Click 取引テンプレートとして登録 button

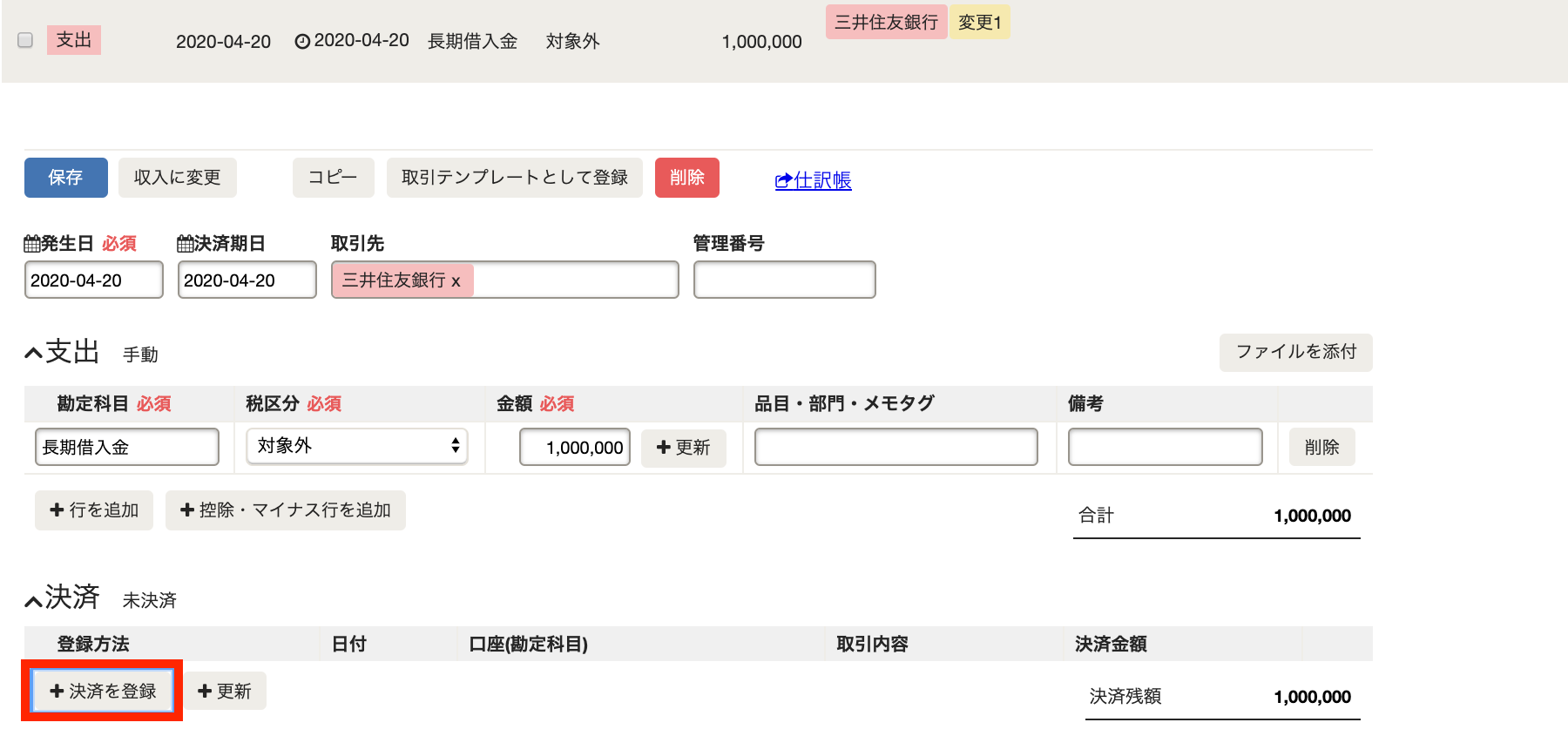point(515,178)
